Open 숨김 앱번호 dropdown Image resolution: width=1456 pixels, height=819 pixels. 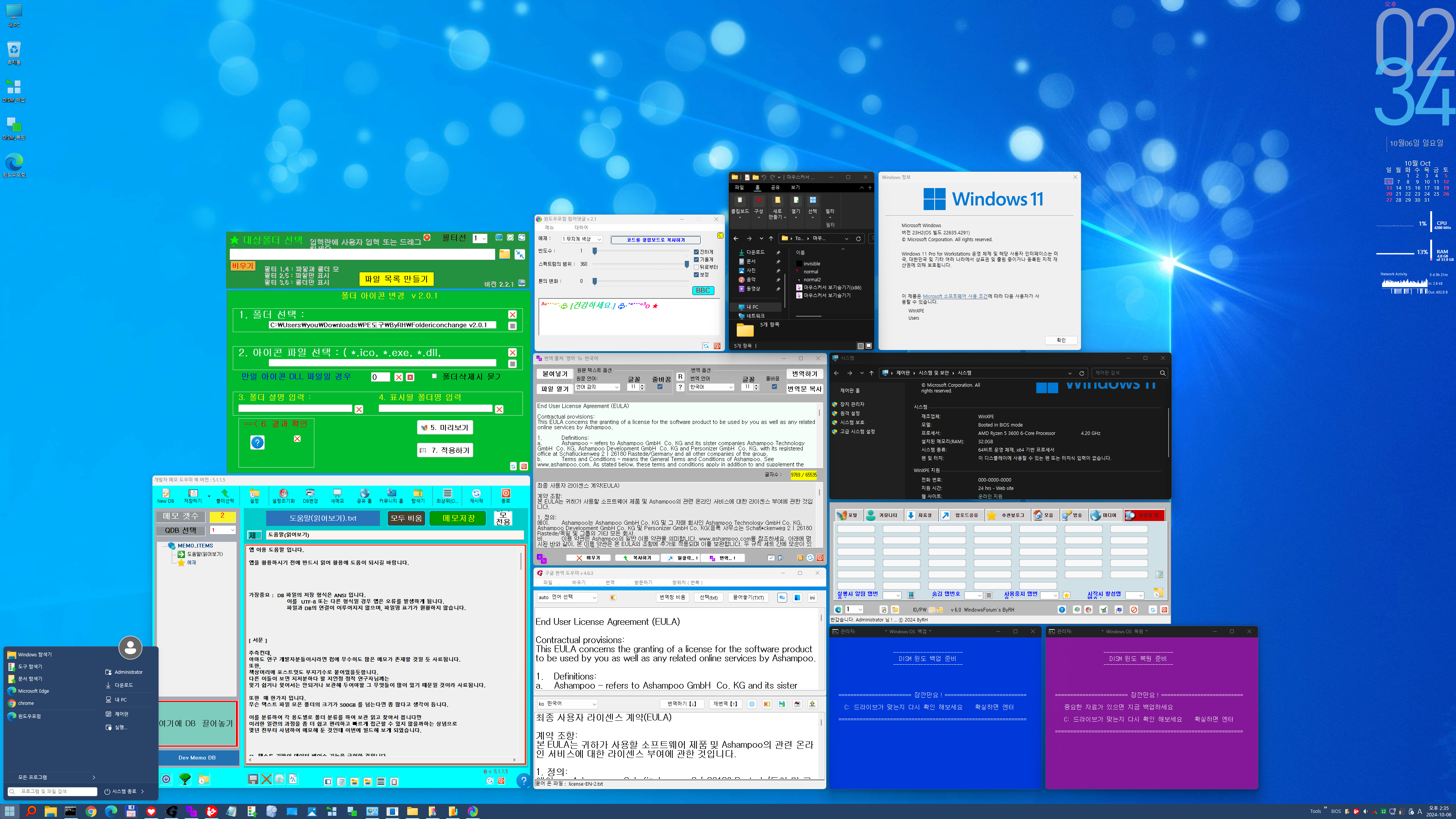point(973,596)
